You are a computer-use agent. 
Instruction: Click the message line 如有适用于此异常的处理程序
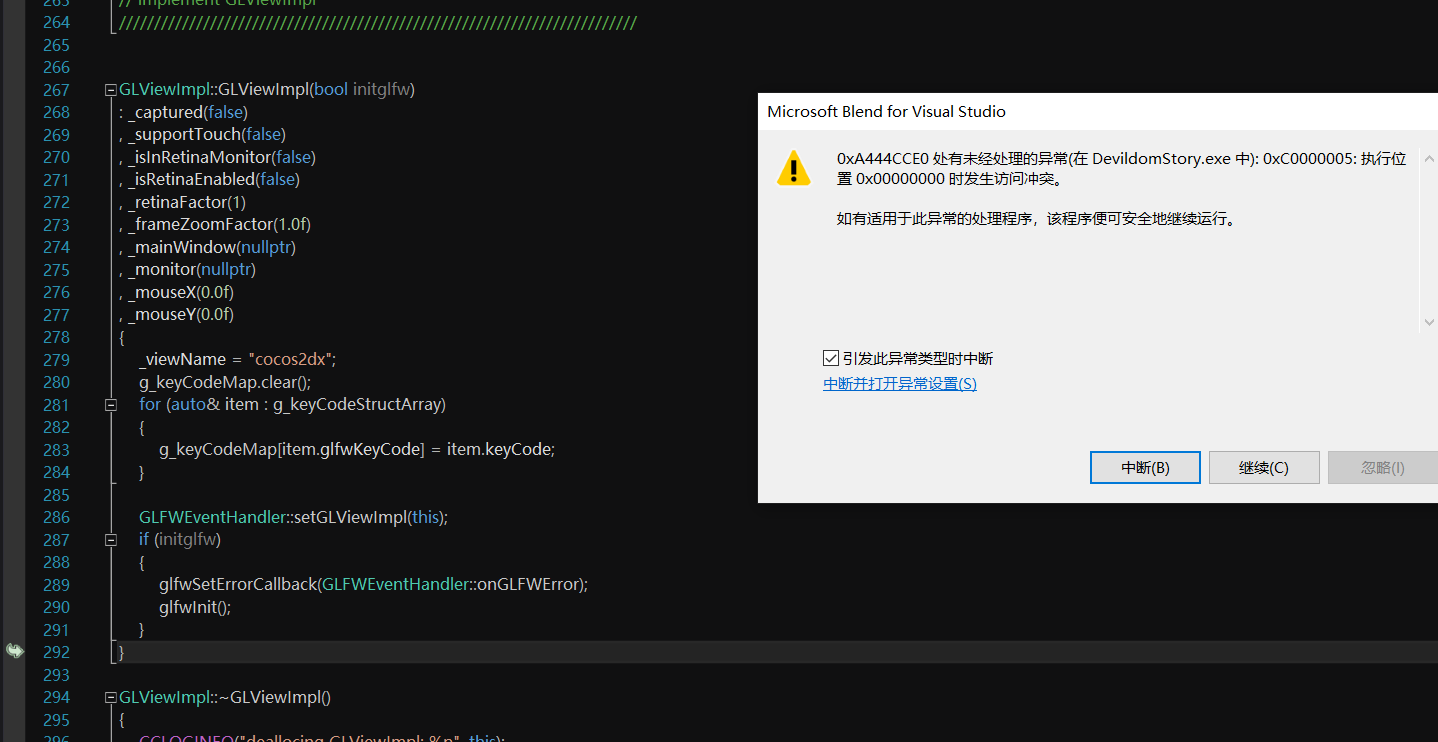[1036, 218]
